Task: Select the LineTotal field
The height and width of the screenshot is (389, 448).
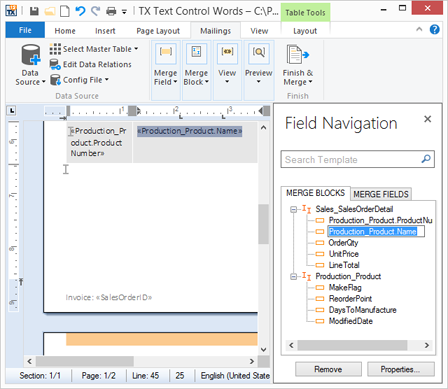Action: (344, 265)
